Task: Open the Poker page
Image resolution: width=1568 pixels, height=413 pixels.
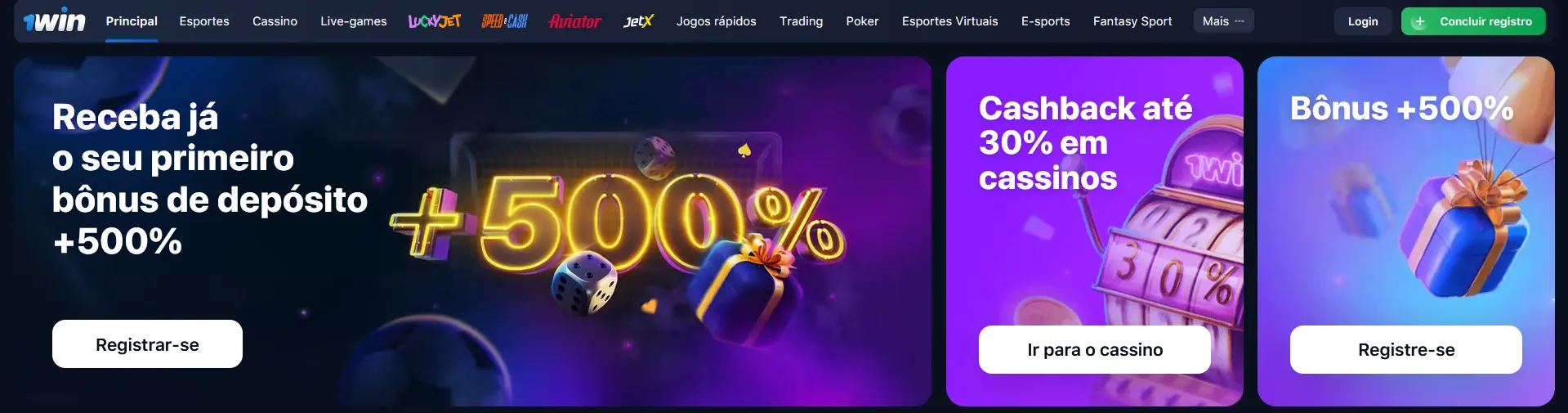Action: click(862, 21)
